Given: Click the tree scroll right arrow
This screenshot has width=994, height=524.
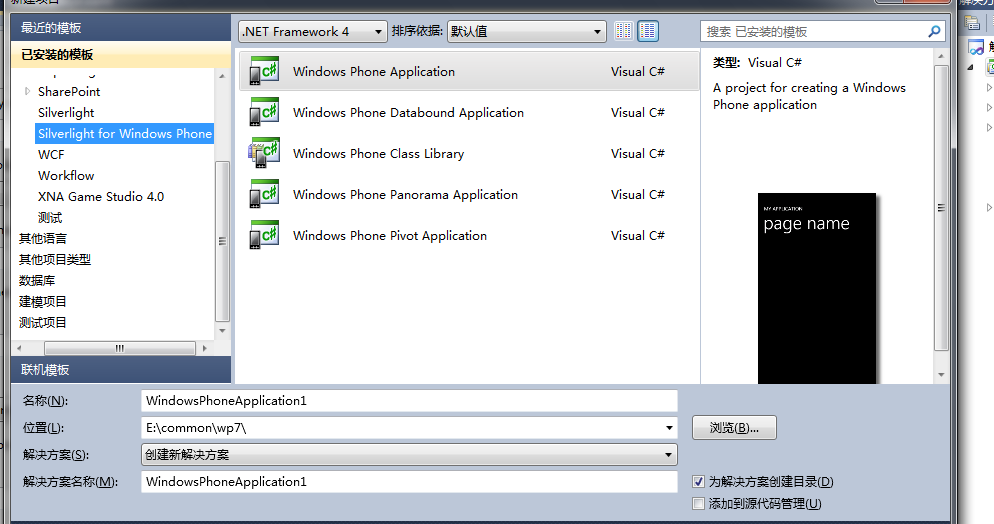Looking at the screenshot, I should click(204, 348).
